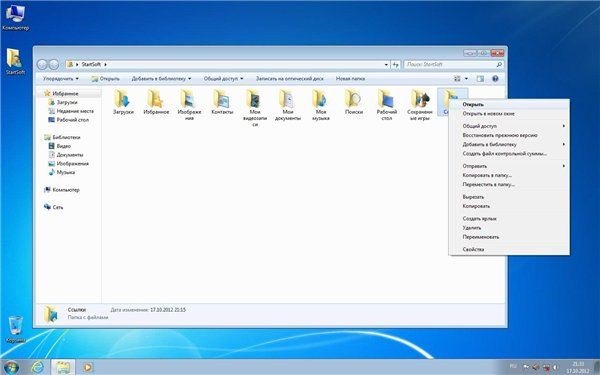Click the Back navigation arrow
This screenshot has height=375, width=600.
coord(42,65)
